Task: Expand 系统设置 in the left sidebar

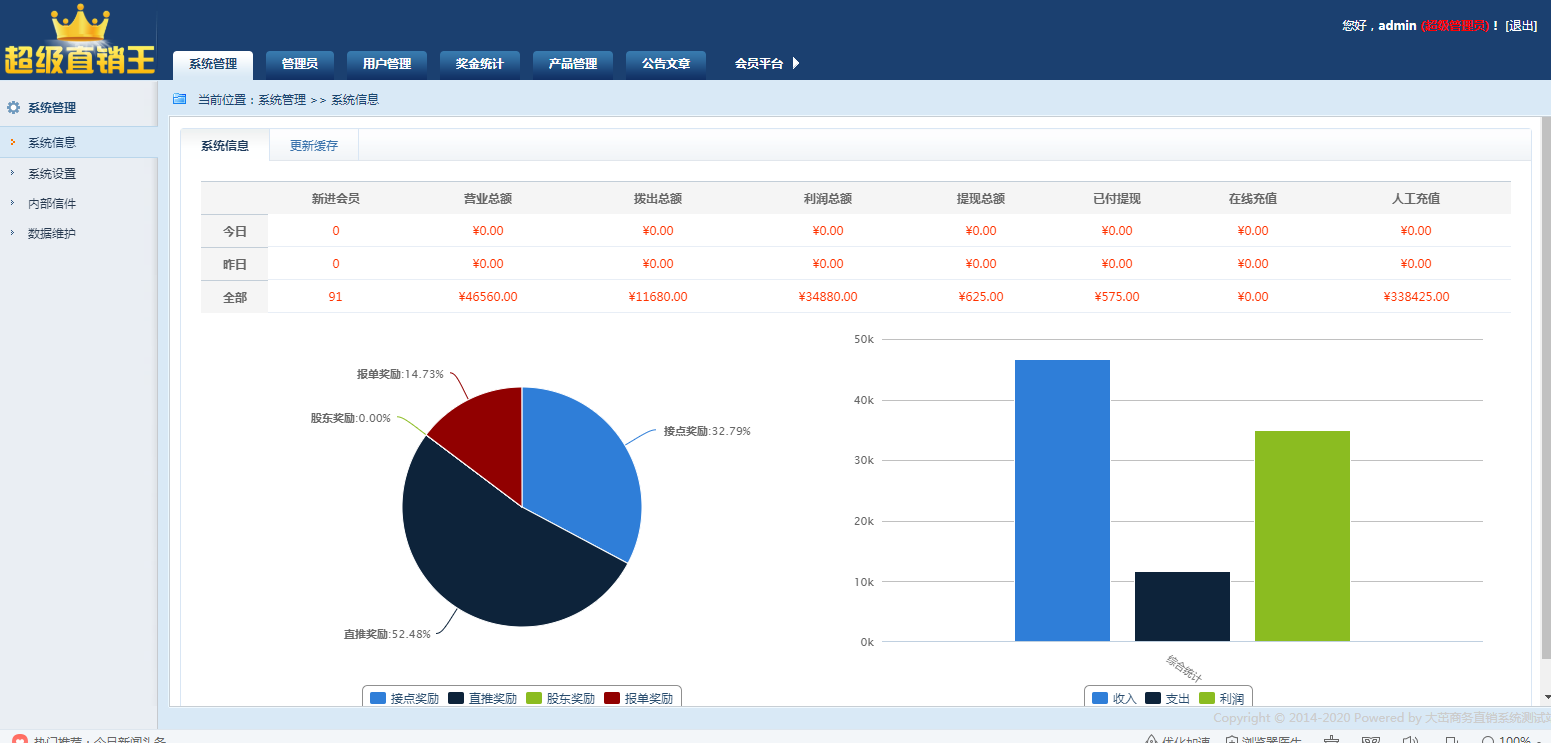Action: pyautogui.click(x=51, y=173)
